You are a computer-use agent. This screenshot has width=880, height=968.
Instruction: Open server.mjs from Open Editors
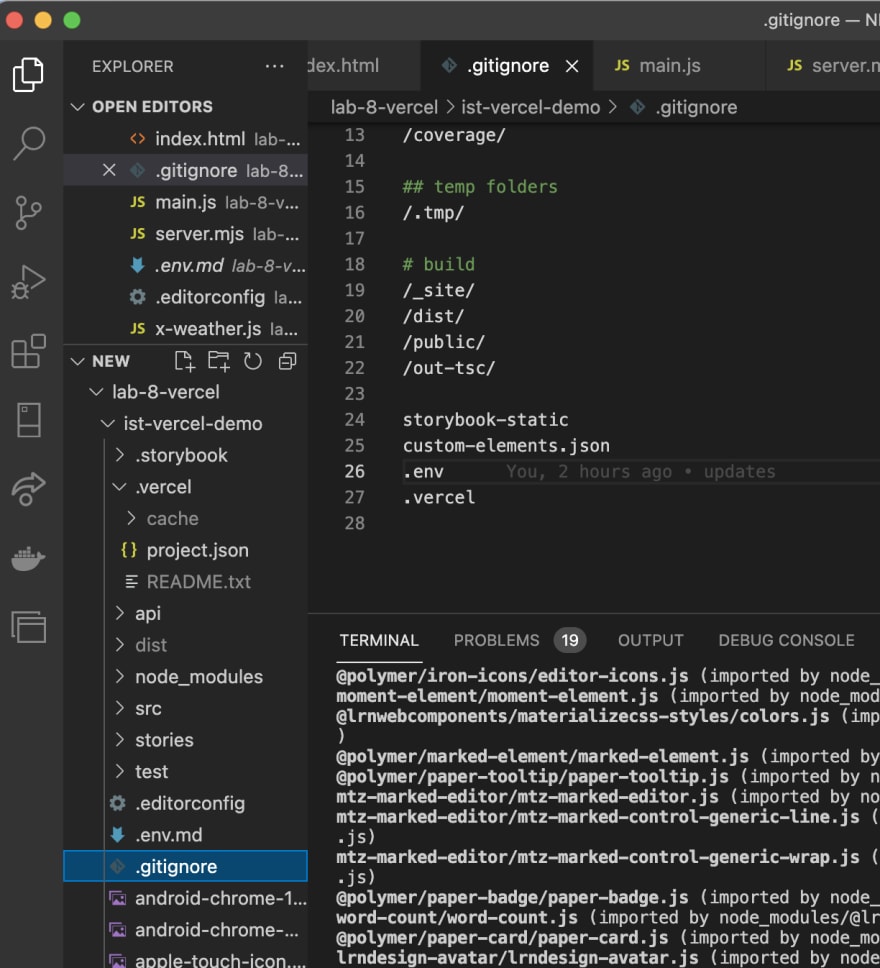tap(185, 234)
